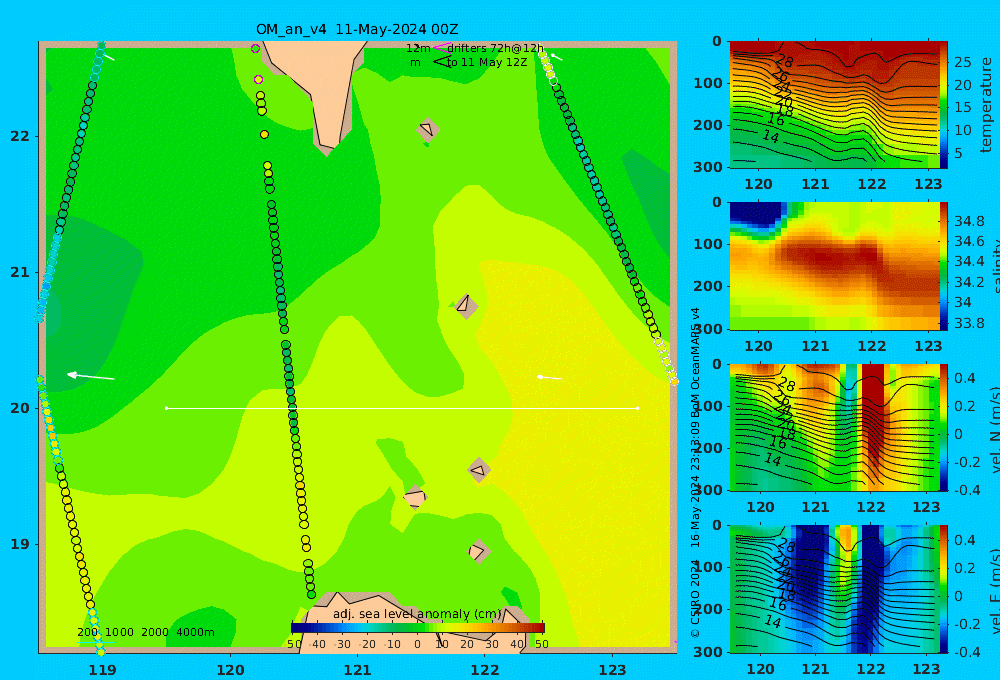Screen dimensions: 1000x680
Task: Open the vel. N depth section panel
Action: [x=834, y=427]
